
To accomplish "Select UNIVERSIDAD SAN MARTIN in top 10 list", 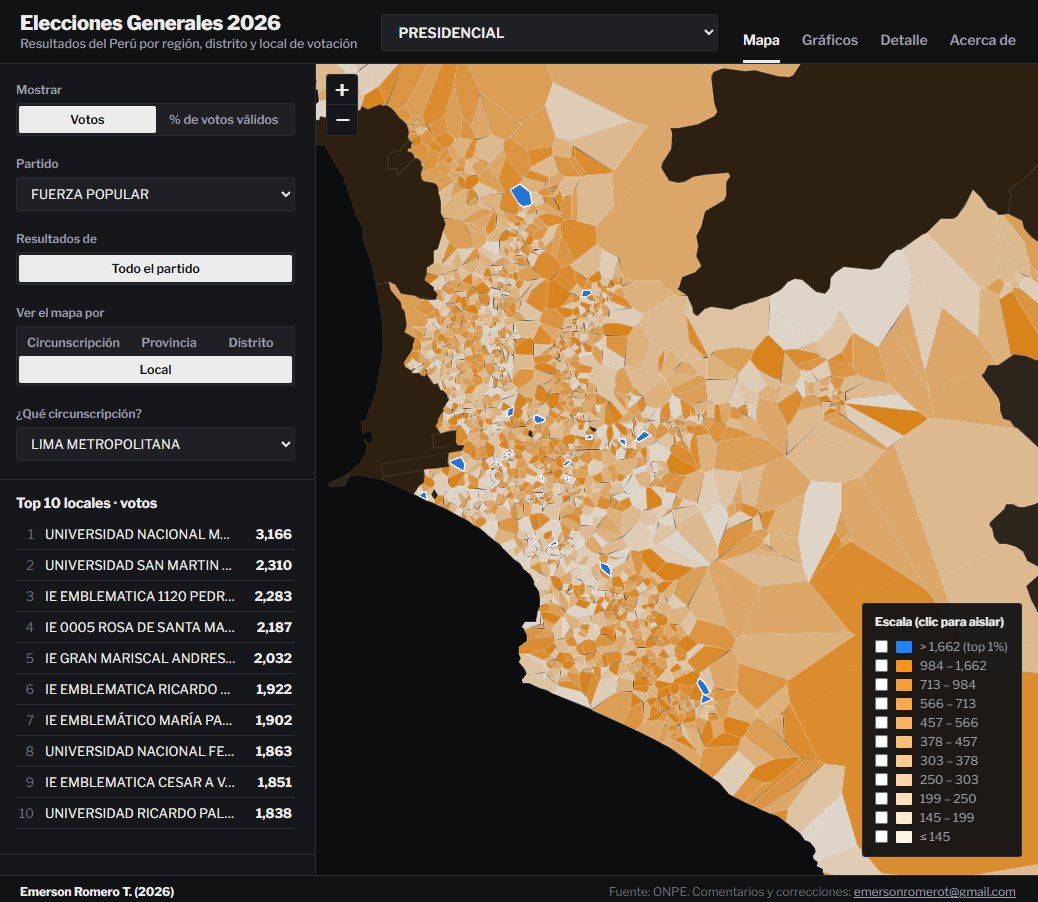I will pyautogui.click(x=156, y=565).
